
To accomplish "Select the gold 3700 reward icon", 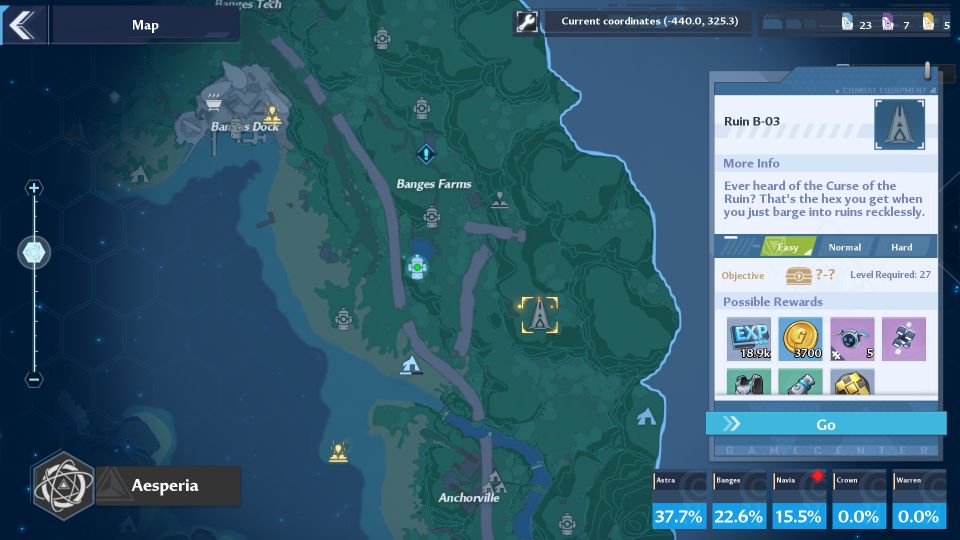I will [x=800, y=339].
